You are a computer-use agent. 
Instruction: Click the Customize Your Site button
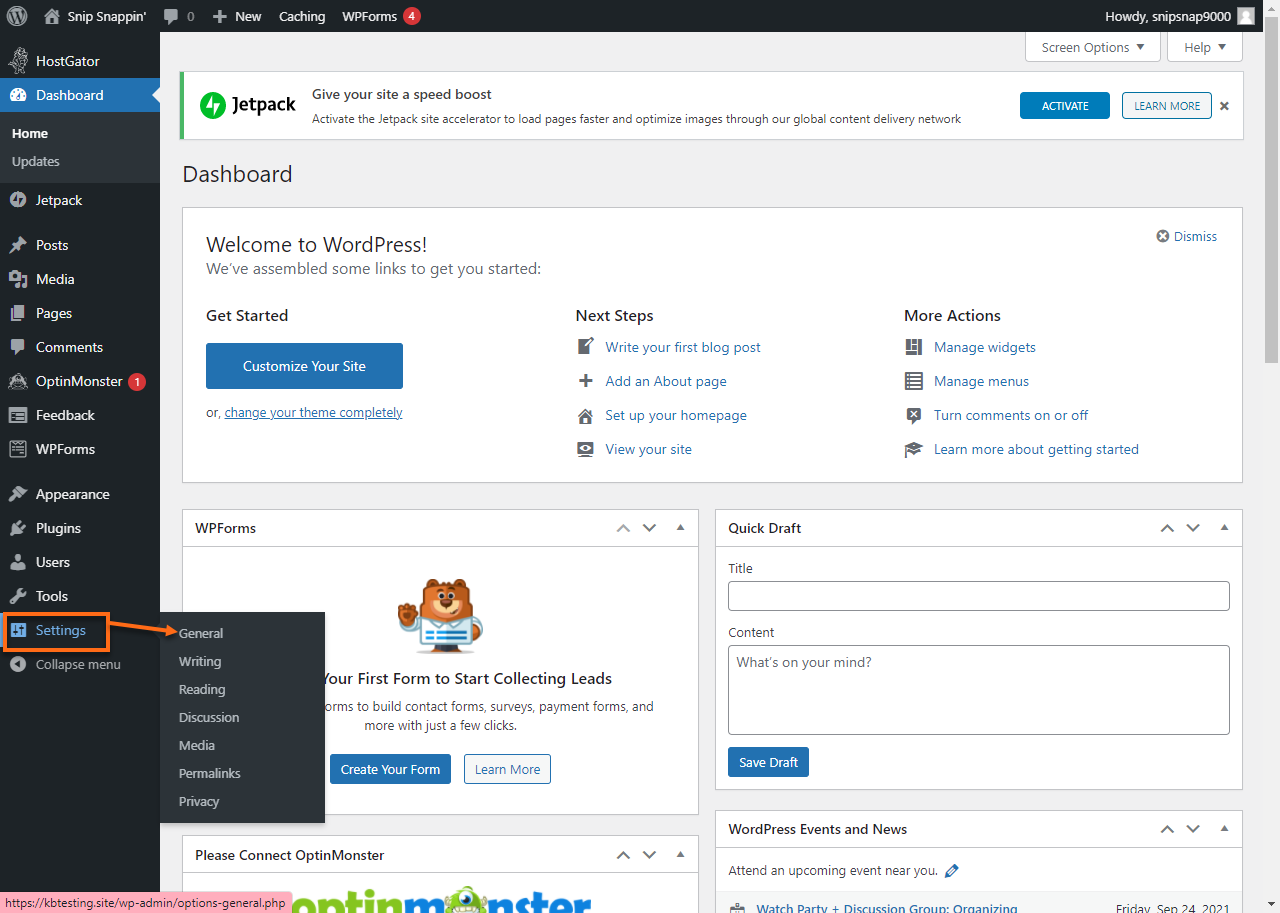[x=304, y=366]
